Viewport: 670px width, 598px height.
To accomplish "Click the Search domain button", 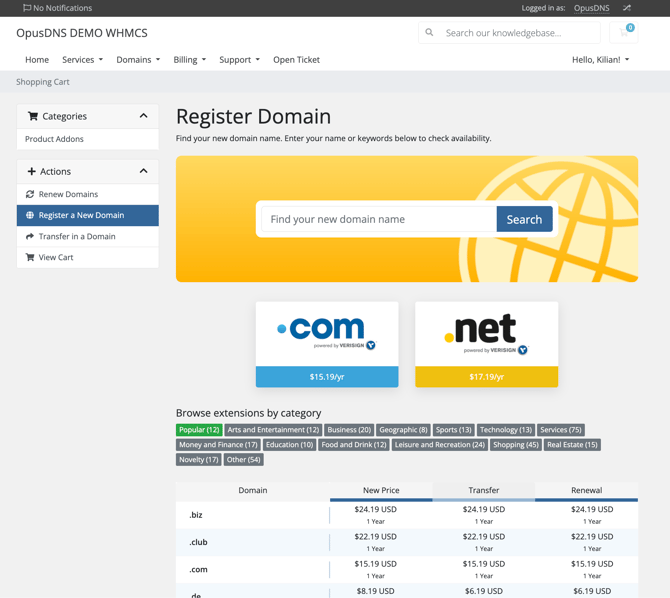I will click(524, 219).
